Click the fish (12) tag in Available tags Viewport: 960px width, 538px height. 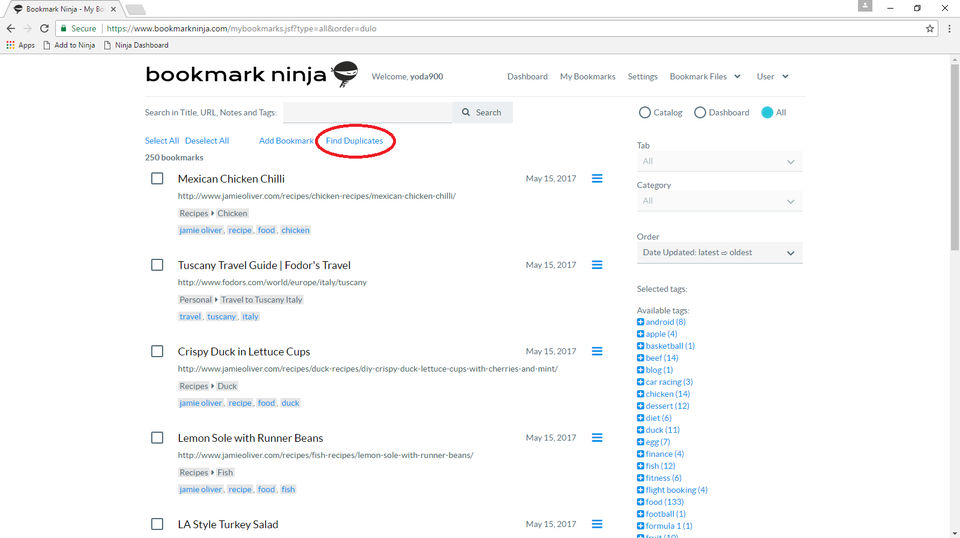pos(660,466)
